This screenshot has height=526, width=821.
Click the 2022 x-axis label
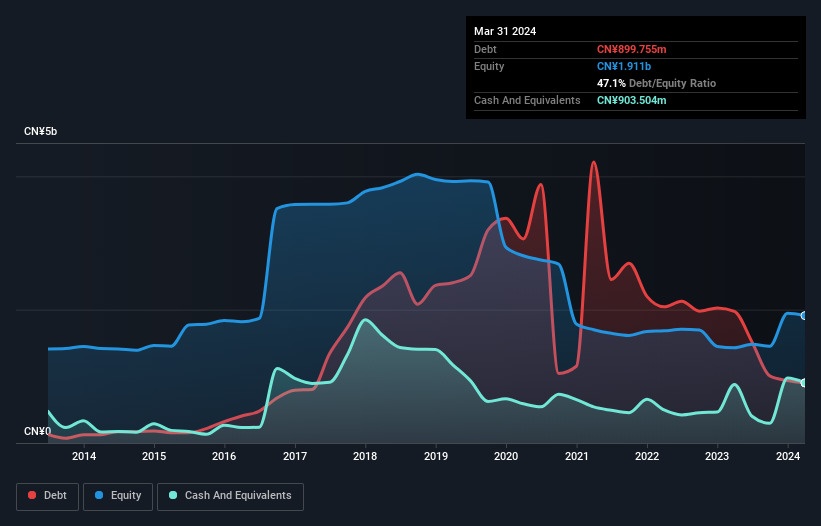pyautogui.click(x=647, y=456)
